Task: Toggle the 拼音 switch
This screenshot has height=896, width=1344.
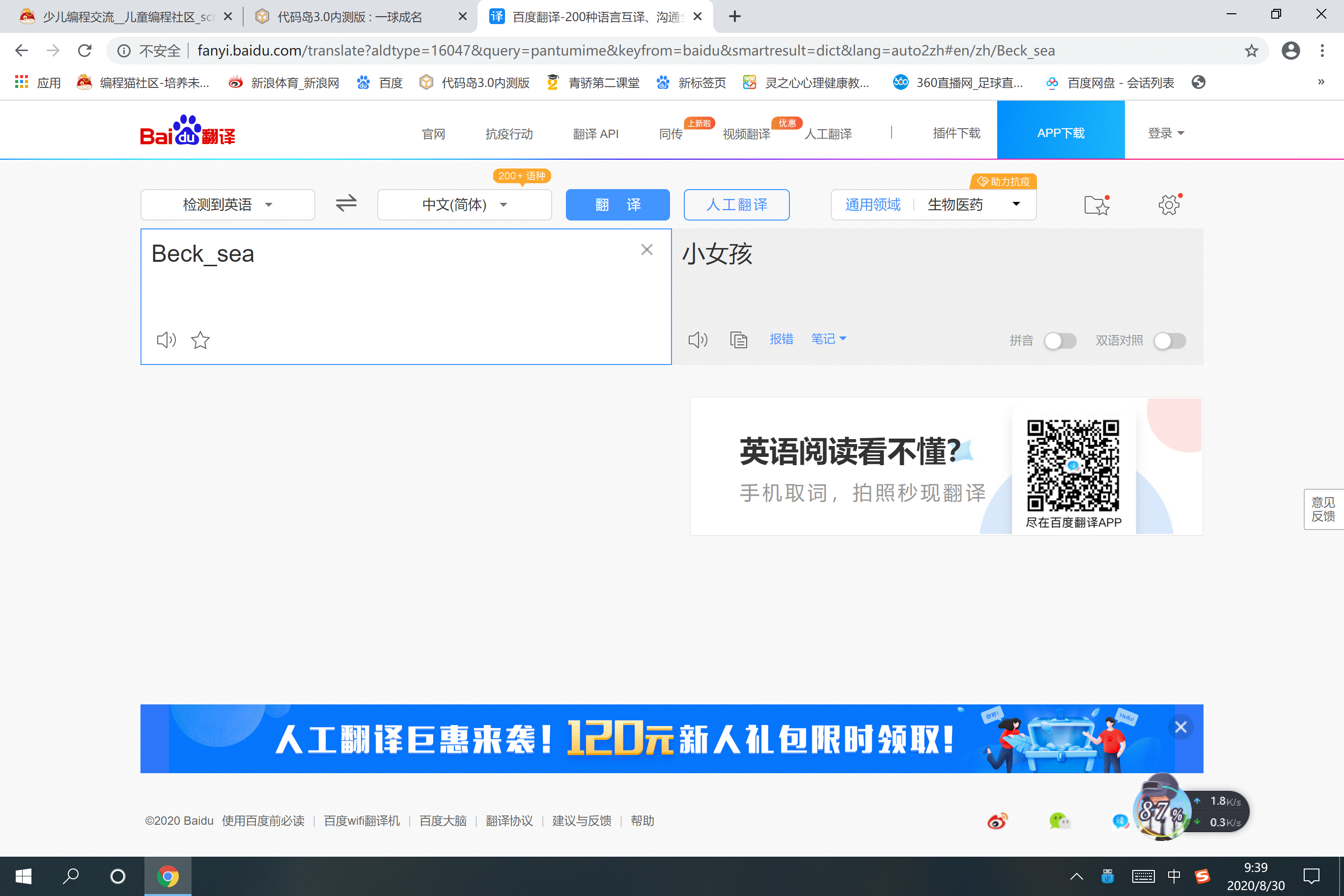Action: tap(1060, 340)
